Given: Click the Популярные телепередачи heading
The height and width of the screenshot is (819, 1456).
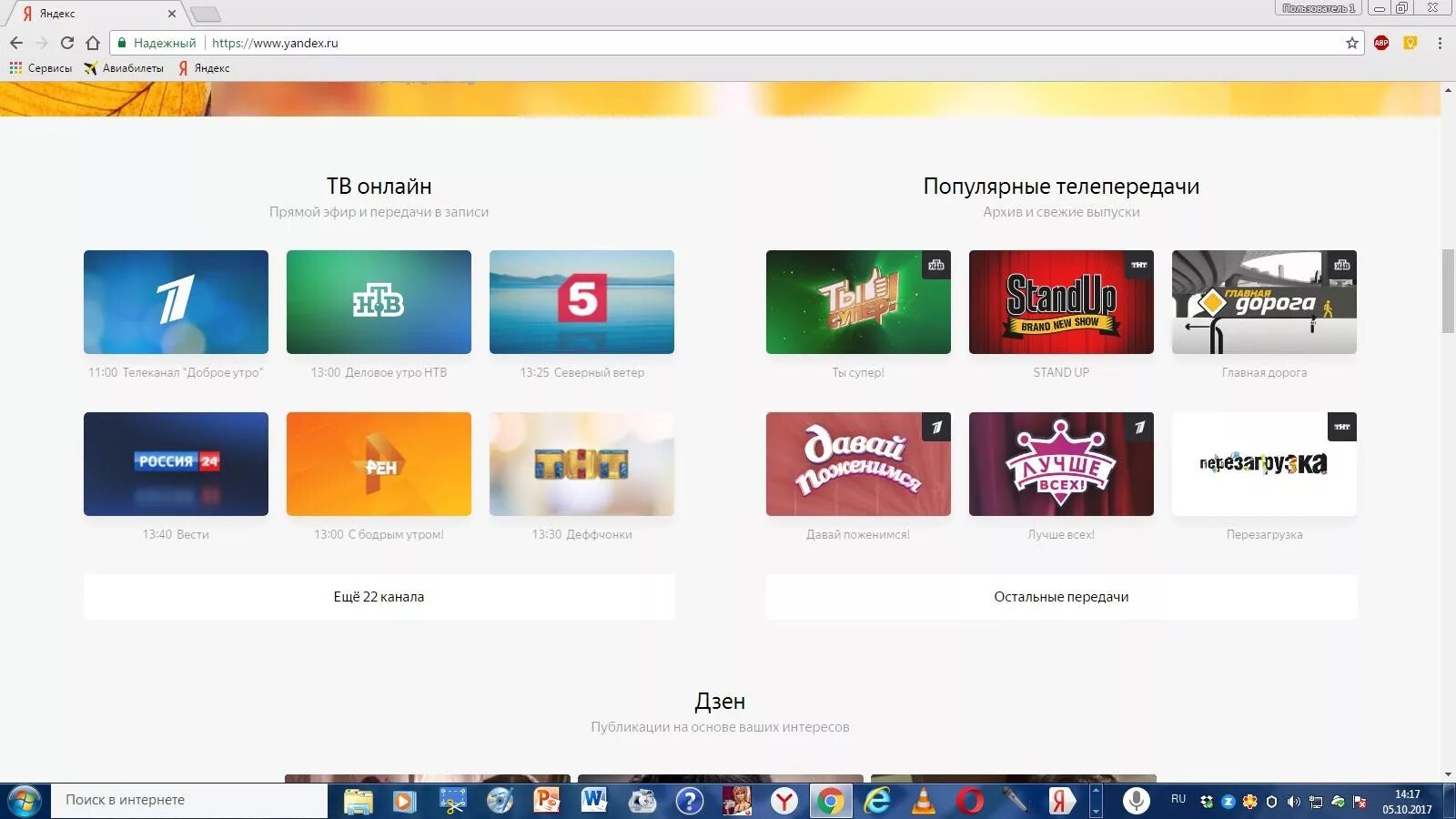Looking at the screenshot, I should pyautogui.click(x=1061, y=187).
